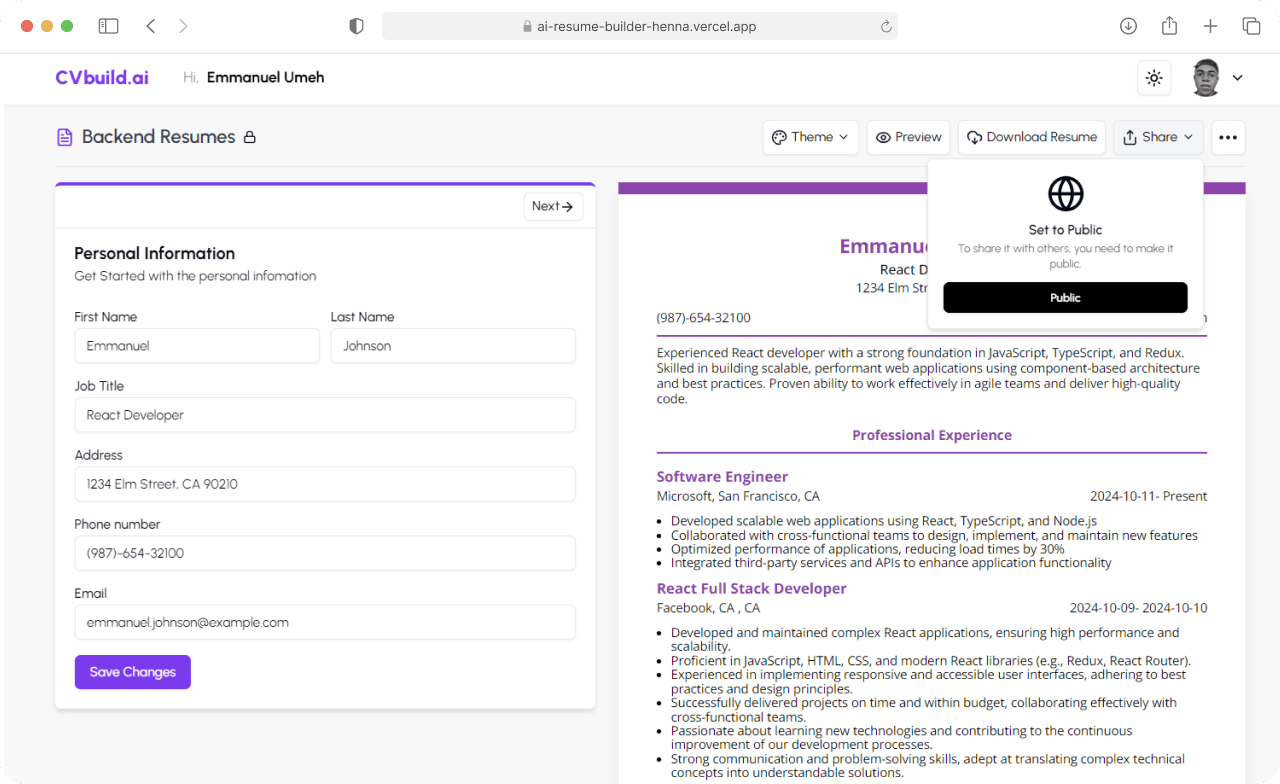The width and height of the screenshot is (1280, 784).
Task: Click the lock icon beside Backend Resumes
Action: pos(251,137)
